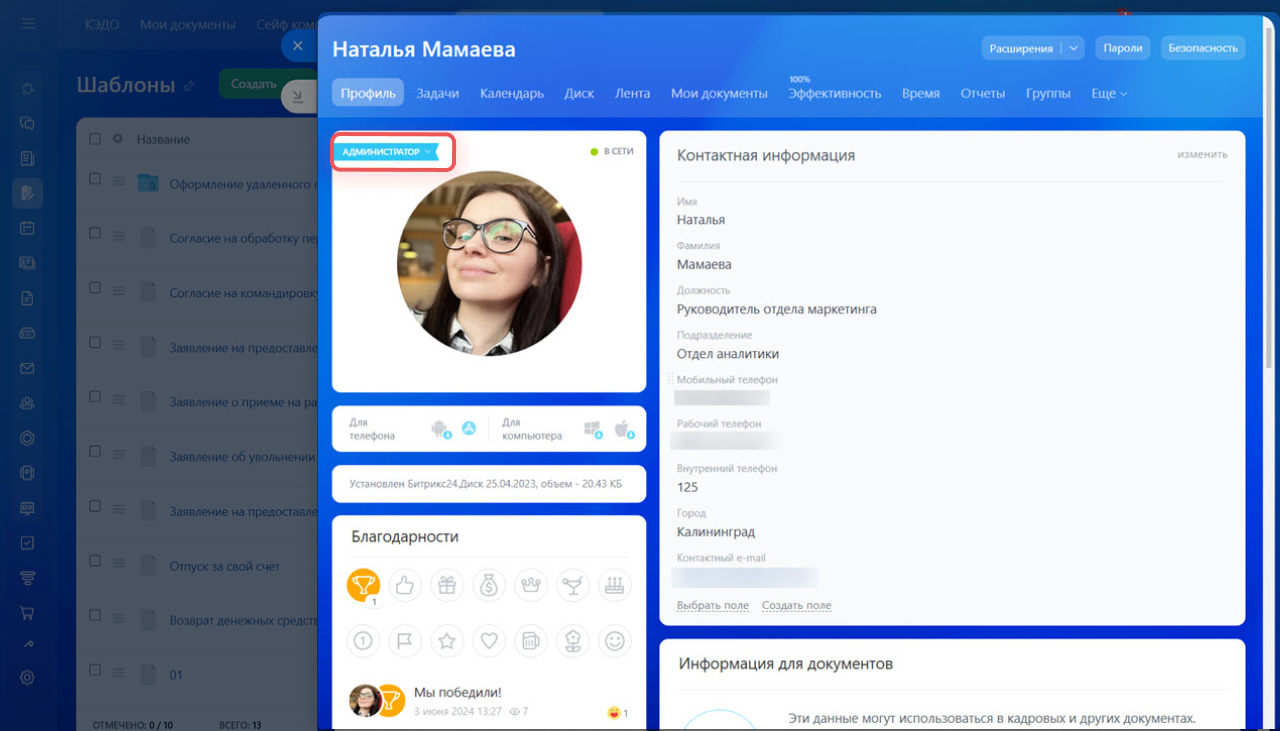This screenshot has width=1280, height=731.
Task: Open the settings gear in left sidebar
Action: coord(27,677)
